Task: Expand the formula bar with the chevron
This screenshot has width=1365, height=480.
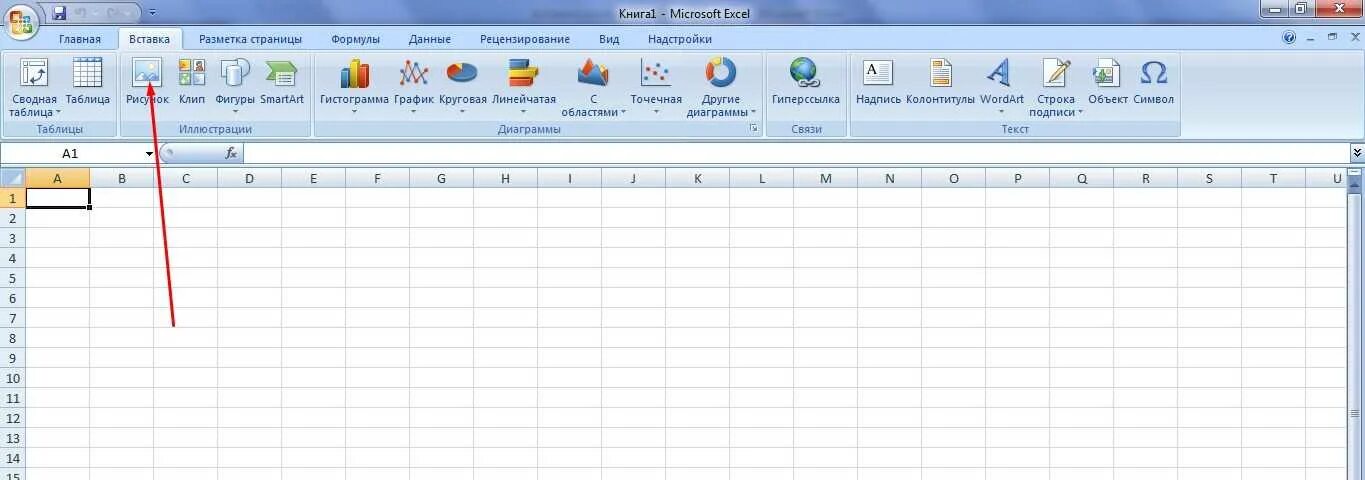Action: point(1357,153)
